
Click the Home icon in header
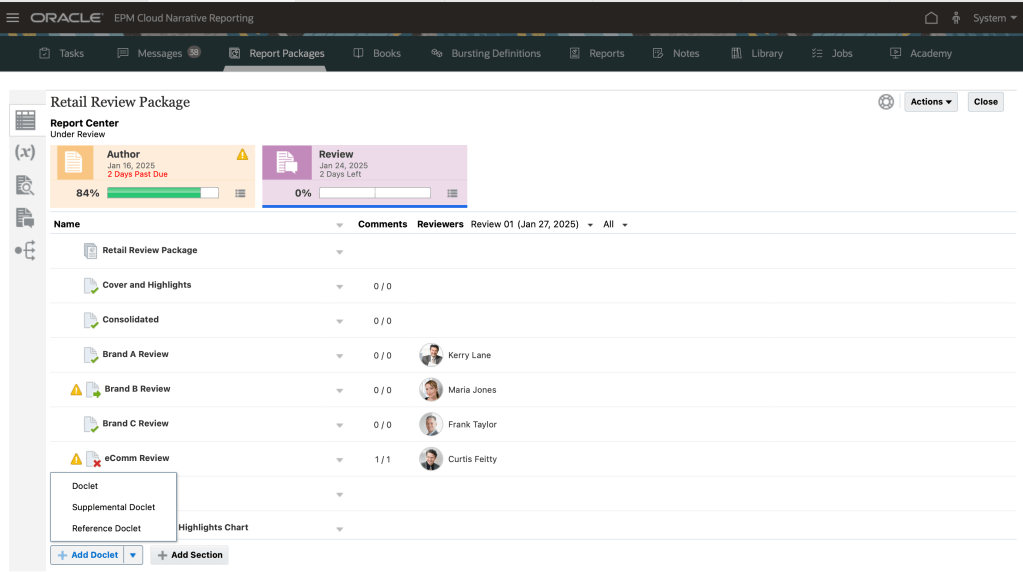(x=931, y=18)
